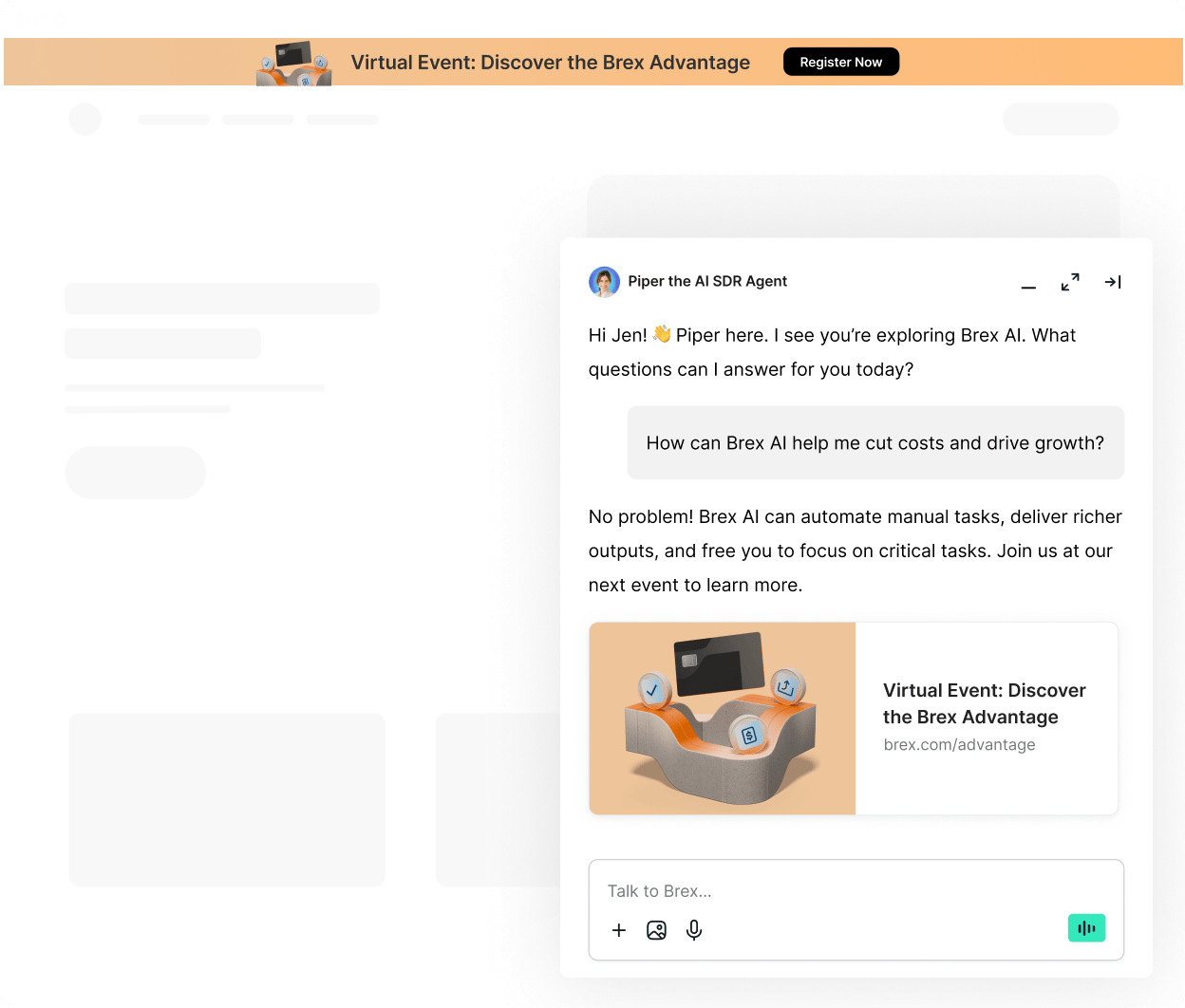The image size is (1185, 1008).
Task: Activate the microphone icon
Action: [694, 930]
